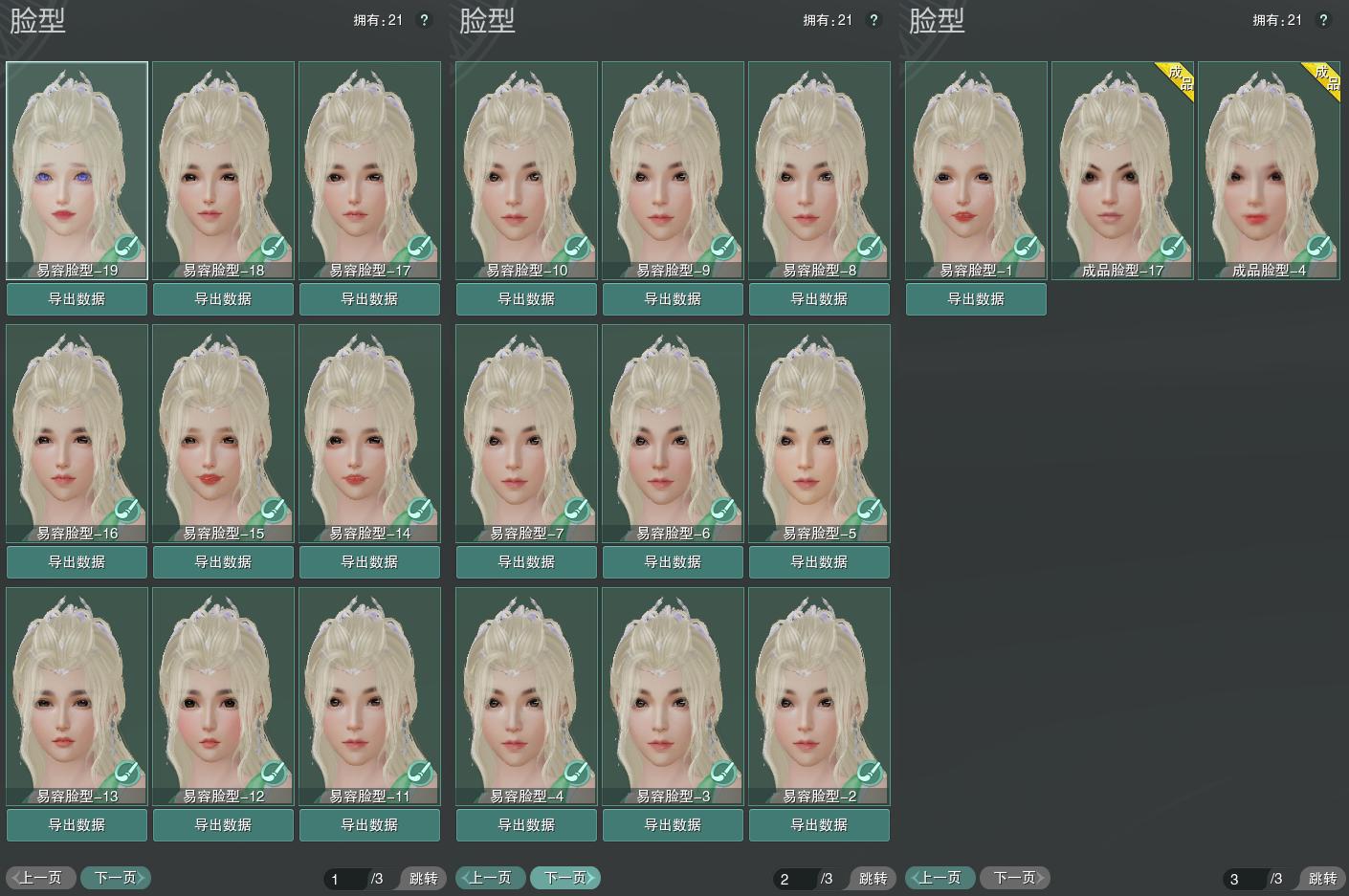
Task: Click the brush icon on 易容脸型-3
Action: (724, 775)
